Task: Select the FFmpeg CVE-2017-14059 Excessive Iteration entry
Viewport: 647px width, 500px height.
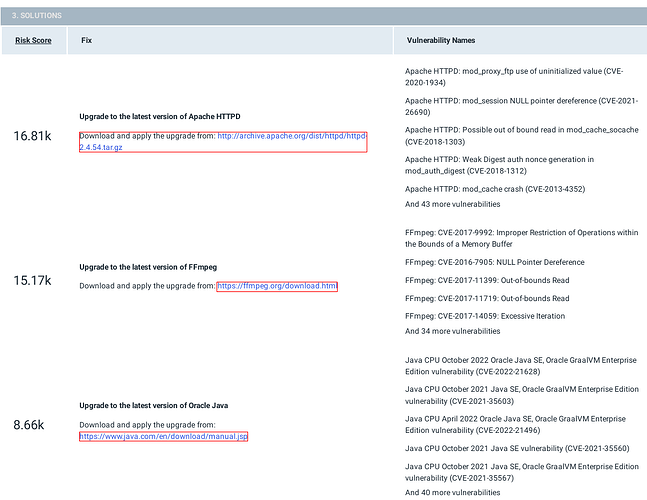Action: [x=485, y=316]
